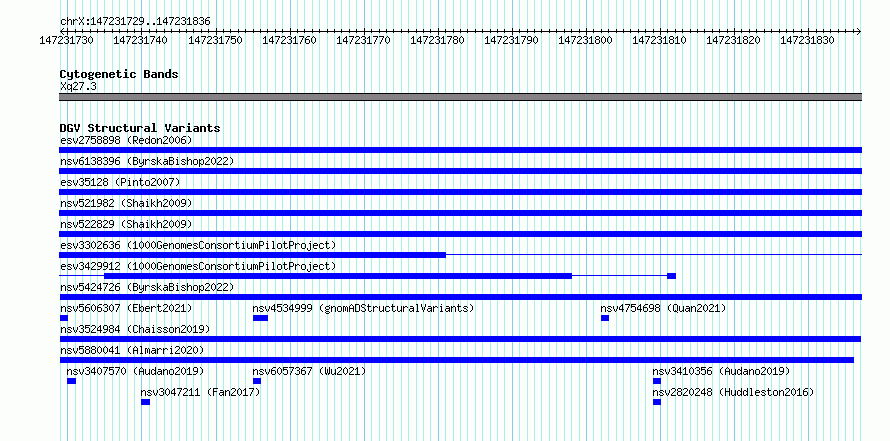Click the blue bar under nsv3524984
This screenshot has height=441, width=890.
coord(460,339)
